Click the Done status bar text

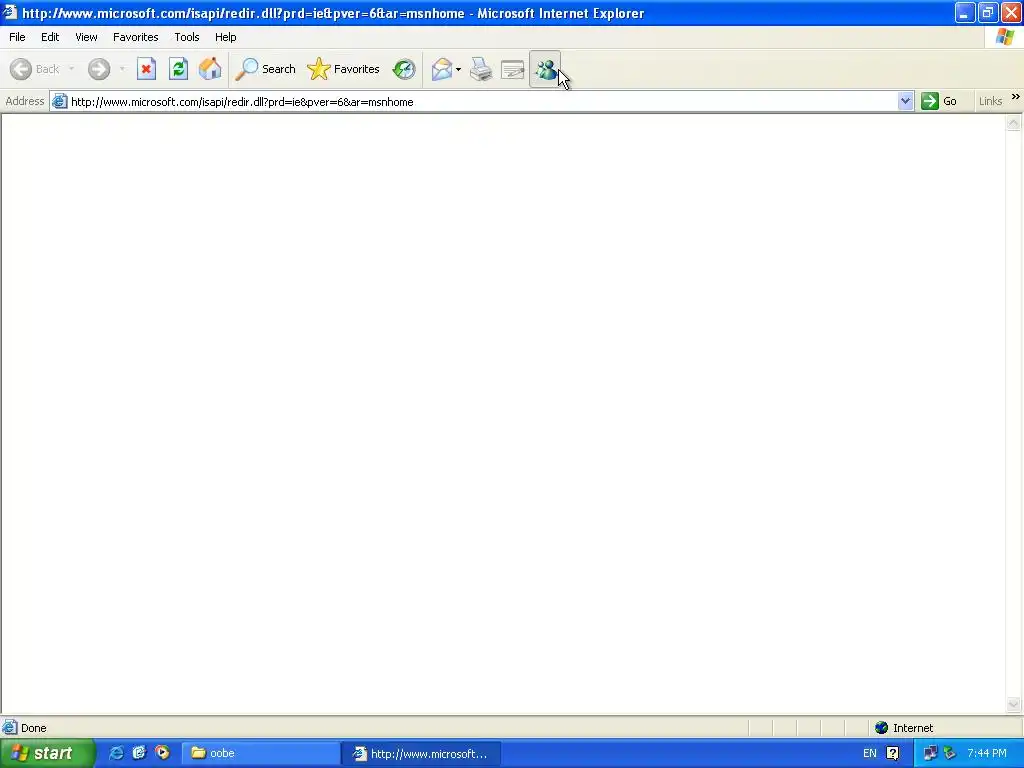tap(33, 728)
